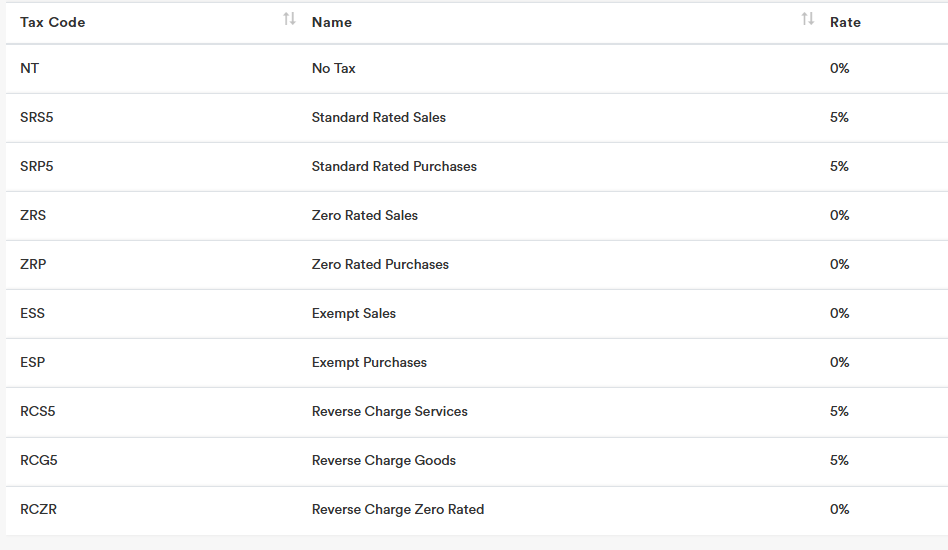Select the NT tax code cell

click(x=30, y=69)
